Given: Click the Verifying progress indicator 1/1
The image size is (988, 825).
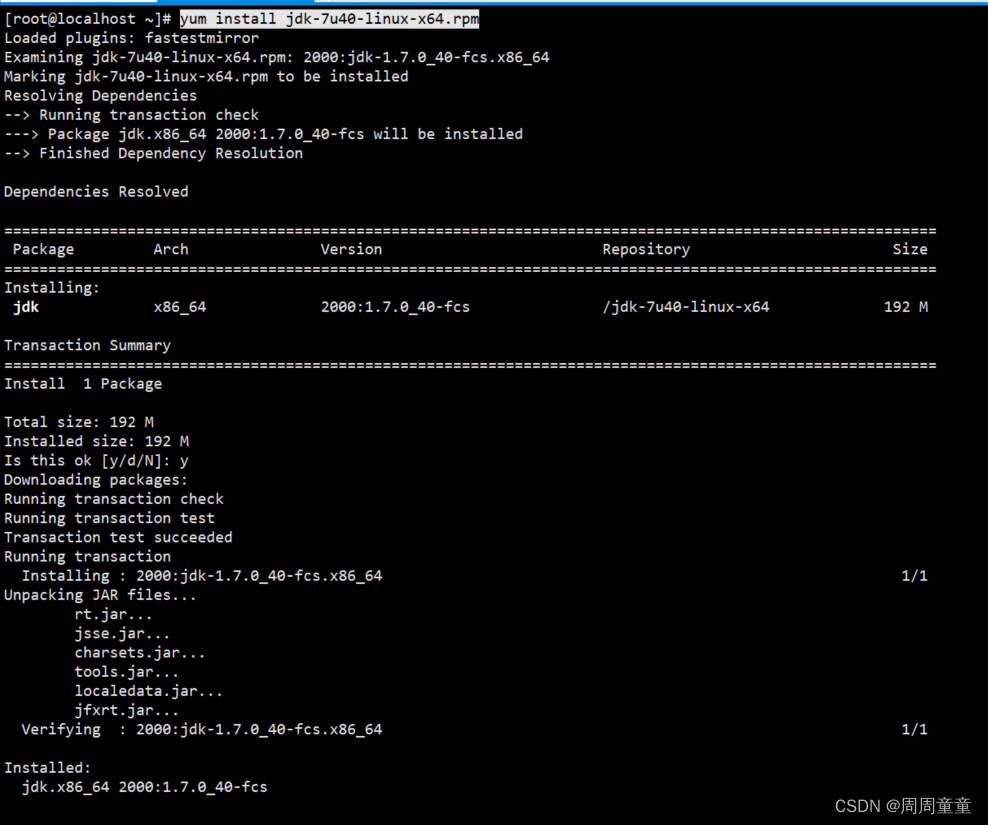Looking at the screenshot, I should (x=913, y=729).
